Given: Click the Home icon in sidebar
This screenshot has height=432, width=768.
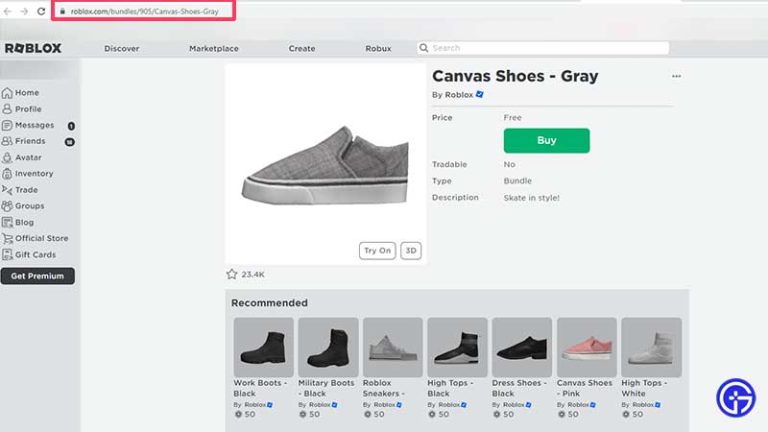Looking at the screenshot, I should point(8,93).
